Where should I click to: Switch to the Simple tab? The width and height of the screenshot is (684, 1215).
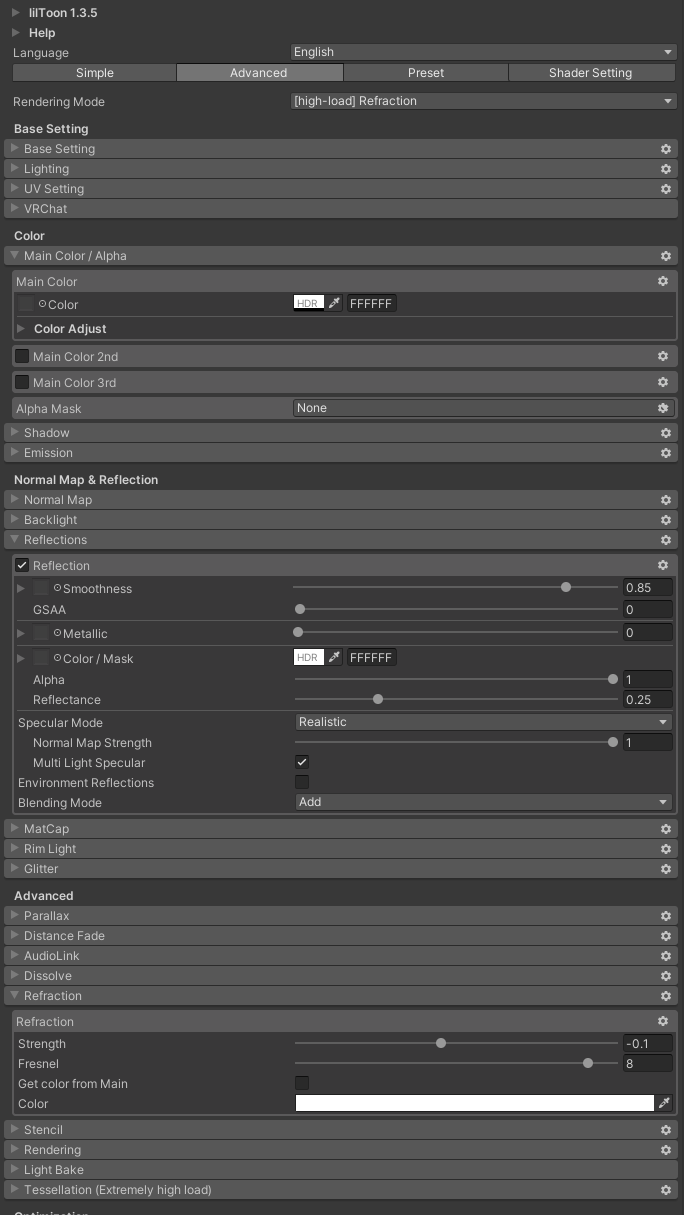click(95, 73)
